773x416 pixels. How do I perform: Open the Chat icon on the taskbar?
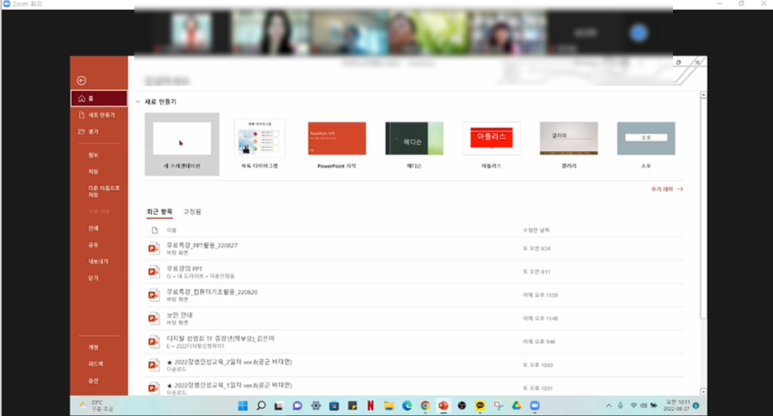297,406
